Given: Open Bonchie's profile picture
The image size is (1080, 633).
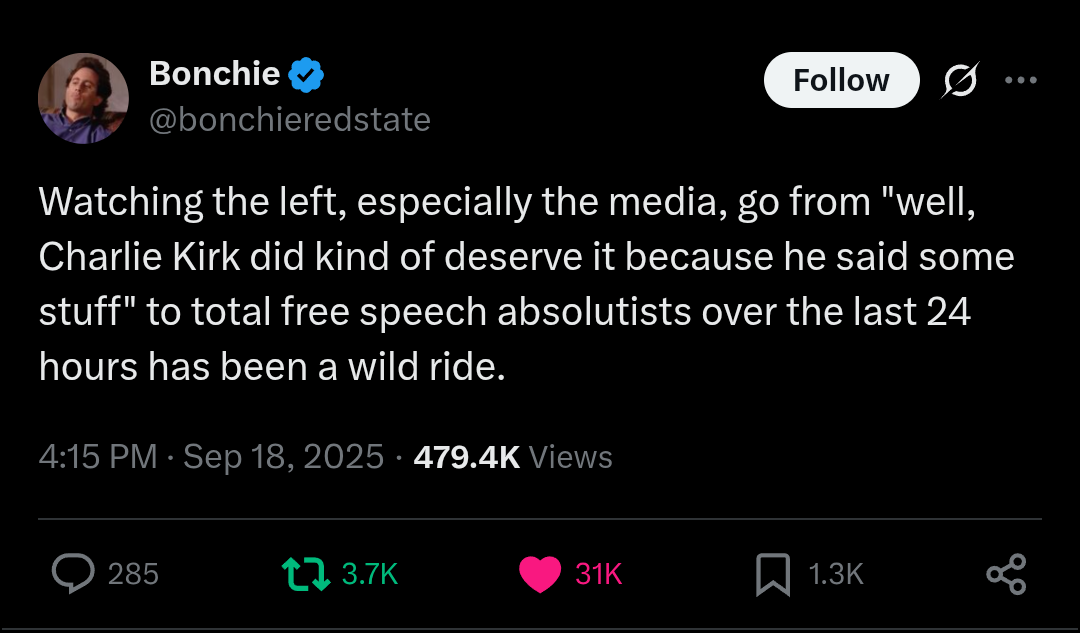Looking at the screenshot, I should (83, 98).
